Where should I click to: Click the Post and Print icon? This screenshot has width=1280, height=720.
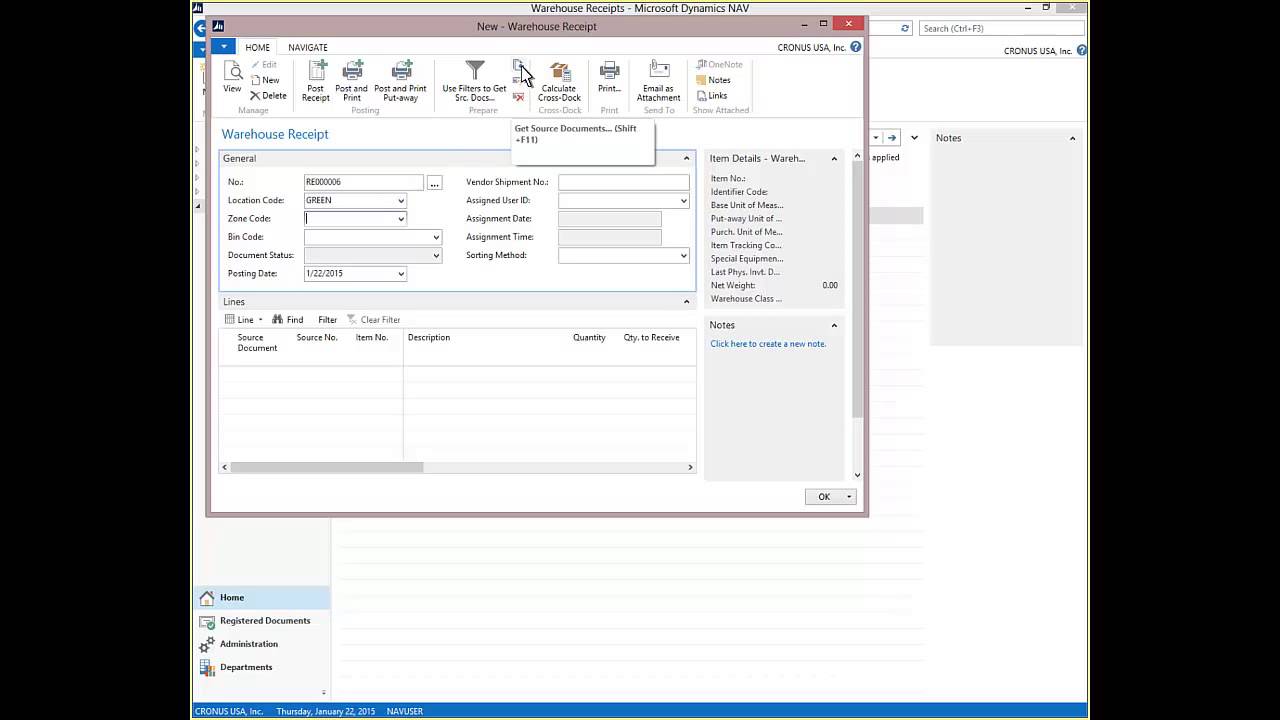(352, 71)
